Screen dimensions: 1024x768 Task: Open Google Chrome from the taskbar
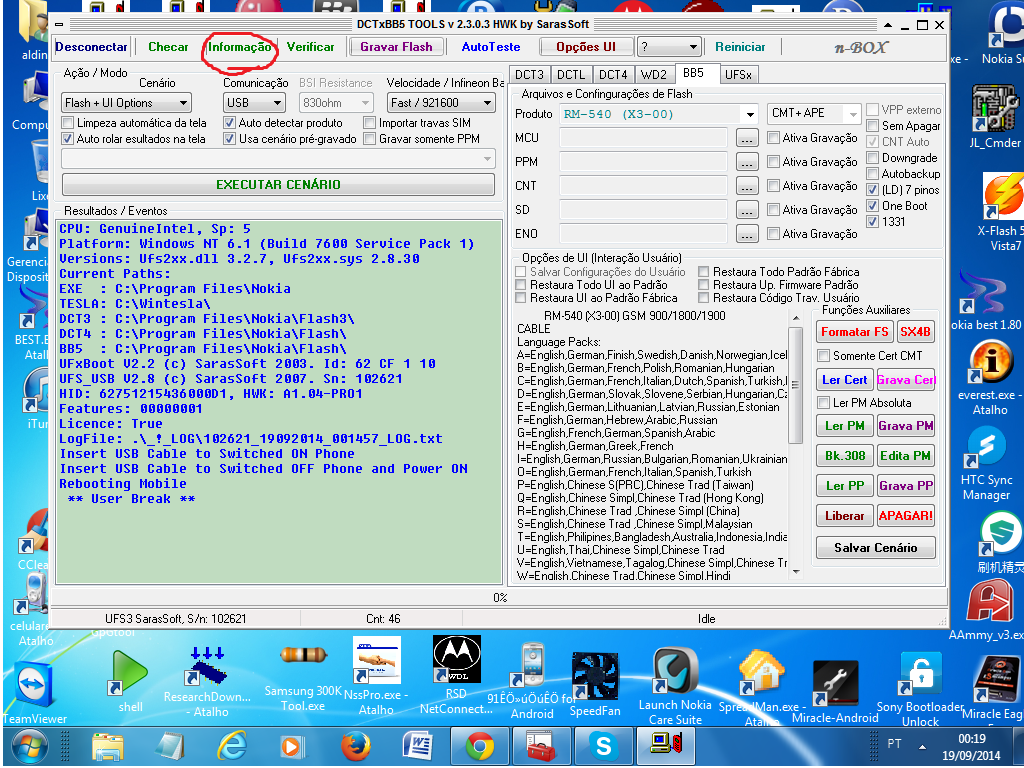[480, 746]
